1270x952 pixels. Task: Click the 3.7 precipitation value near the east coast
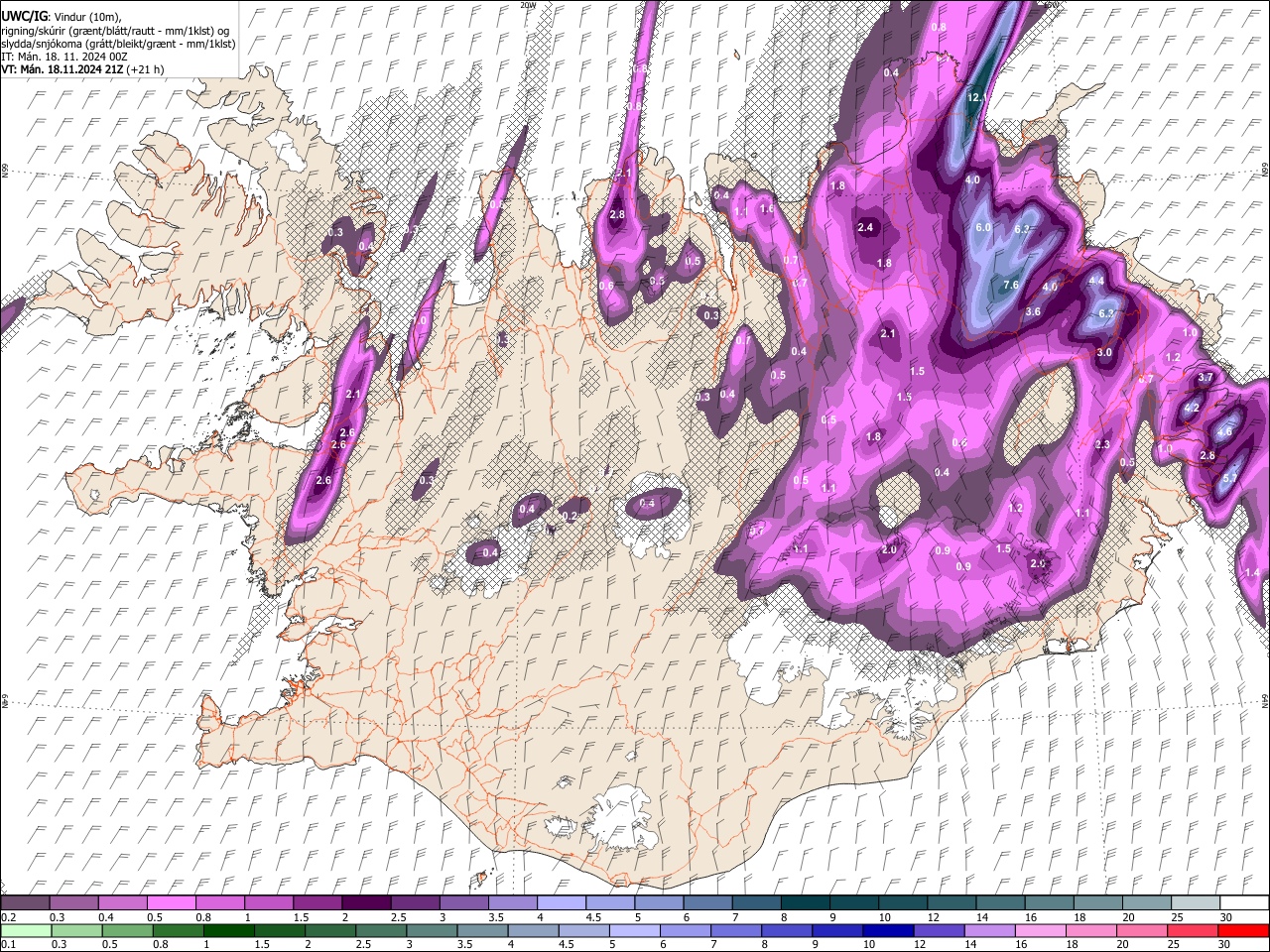[x=1206, y=378]
